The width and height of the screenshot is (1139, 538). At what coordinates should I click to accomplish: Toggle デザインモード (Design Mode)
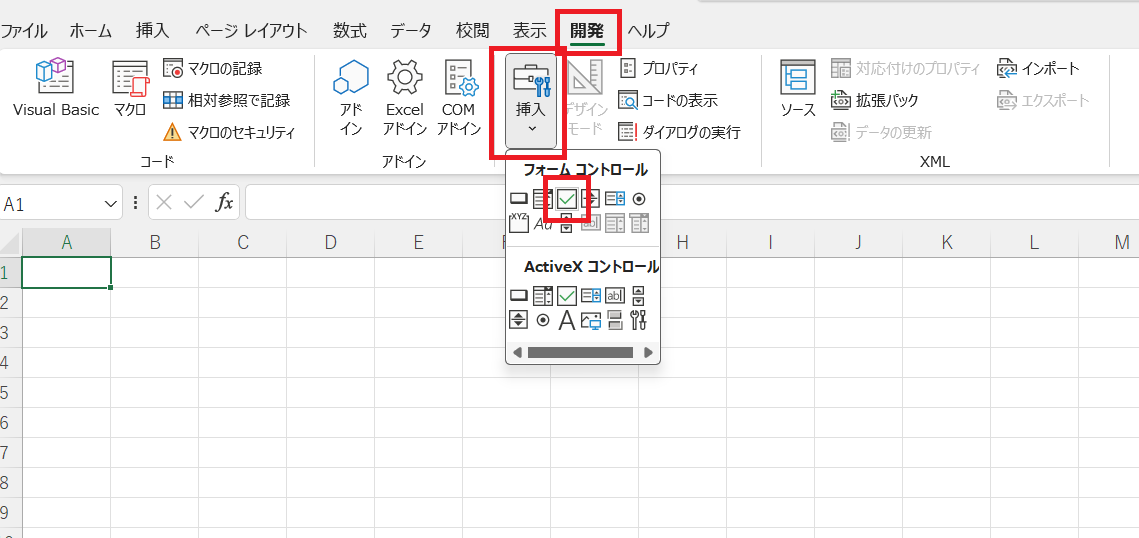pos(584,97)
